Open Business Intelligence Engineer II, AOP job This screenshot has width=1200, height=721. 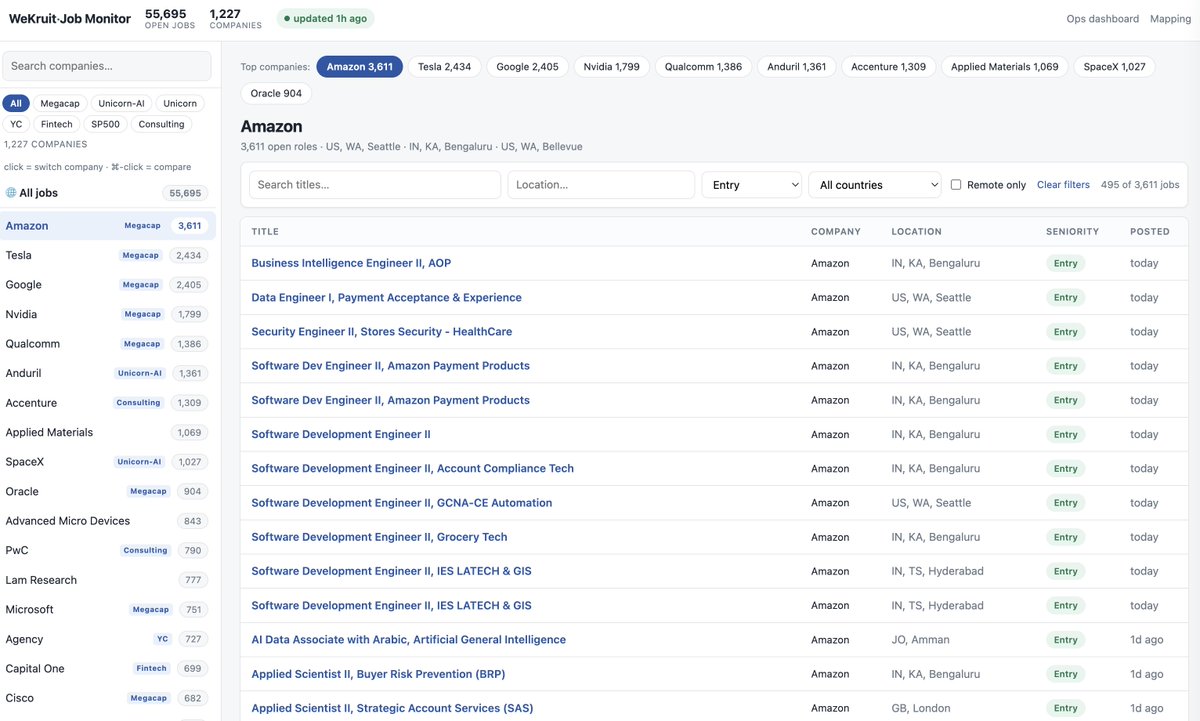(351, 263)
